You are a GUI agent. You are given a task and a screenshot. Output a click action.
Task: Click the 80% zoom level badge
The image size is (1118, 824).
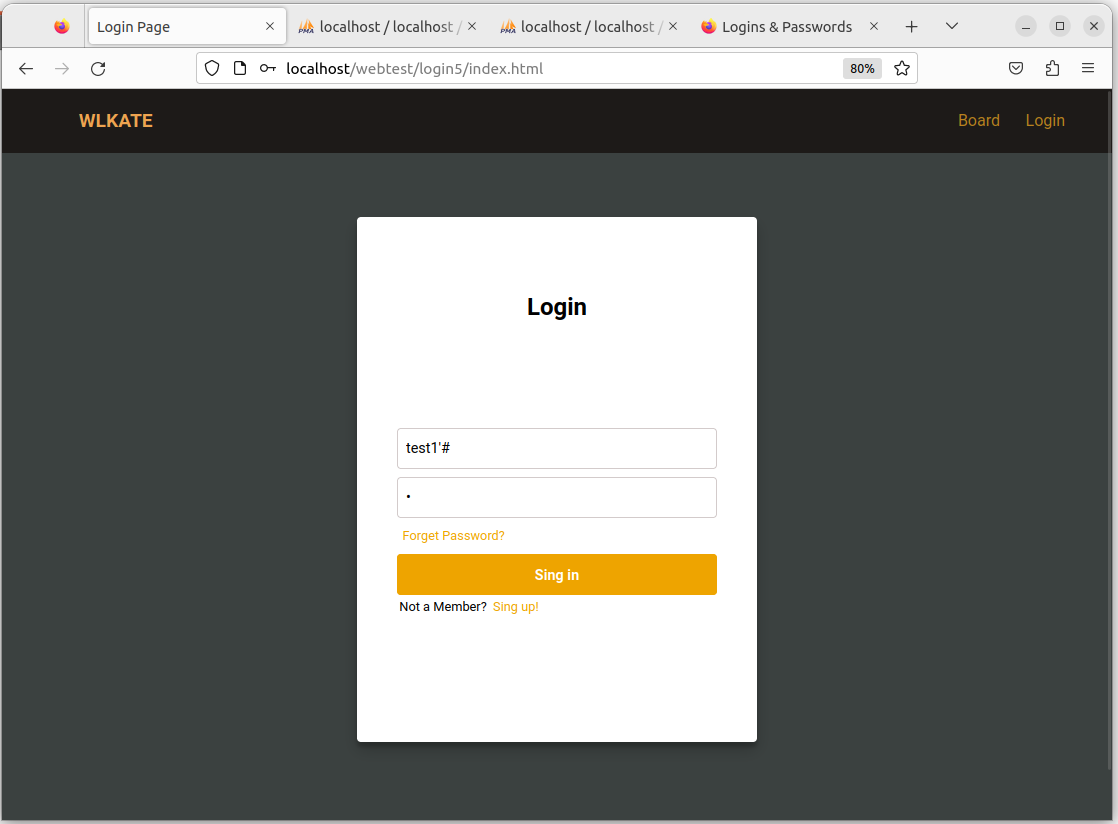pos(862,68)
